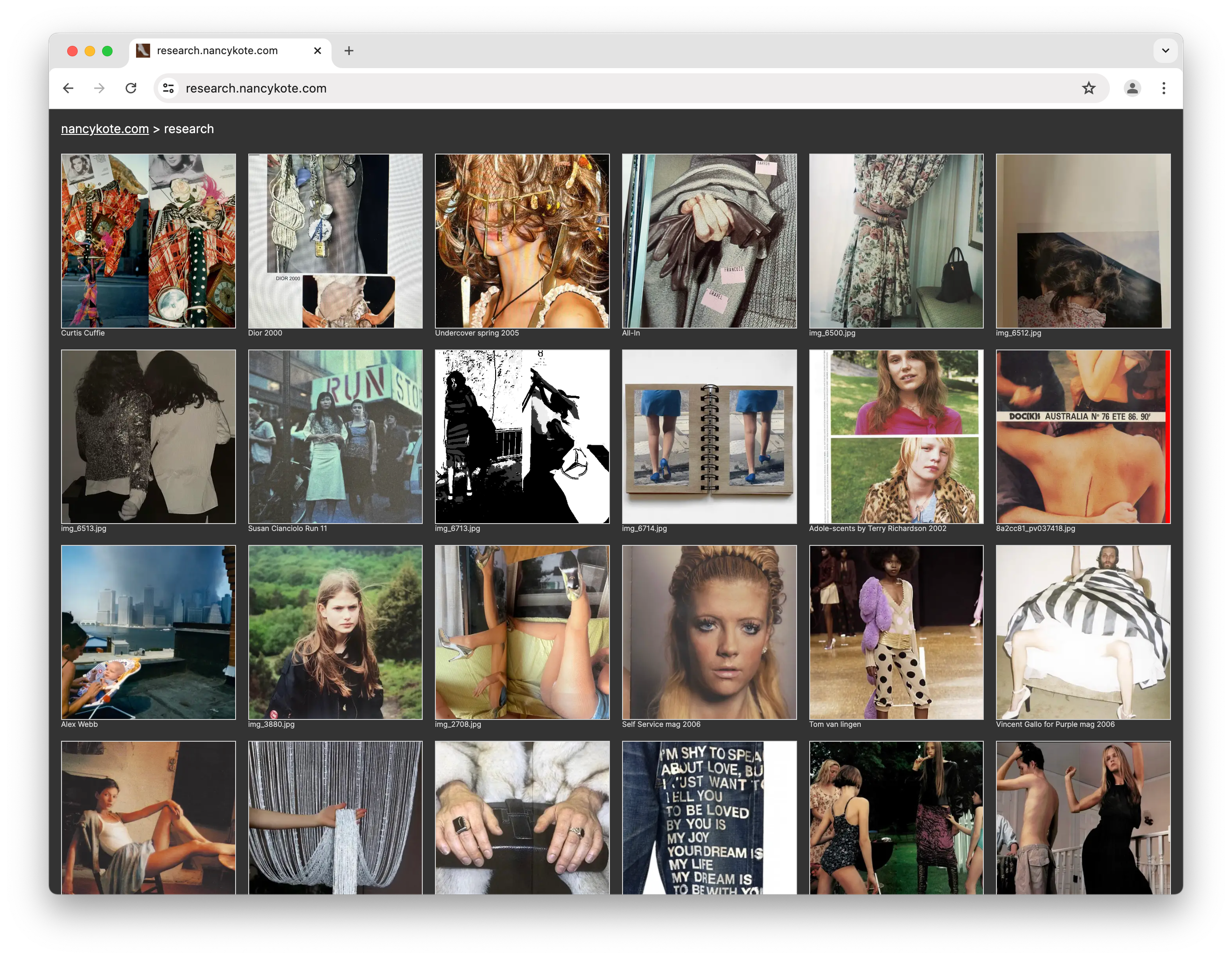1232x959 pixels.
Task: Open the Alex Webb skyline photo
Action: coord(148,632)
